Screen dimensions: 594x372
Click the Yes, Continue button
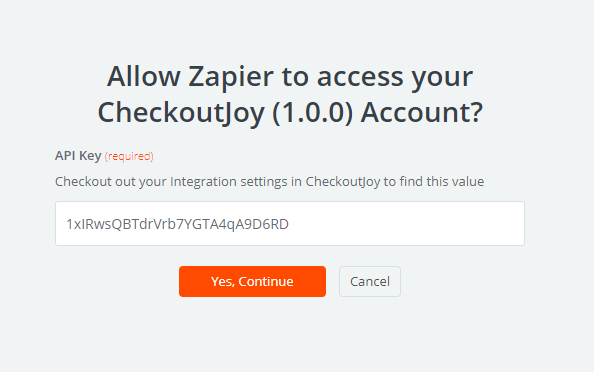coord(252,281)
